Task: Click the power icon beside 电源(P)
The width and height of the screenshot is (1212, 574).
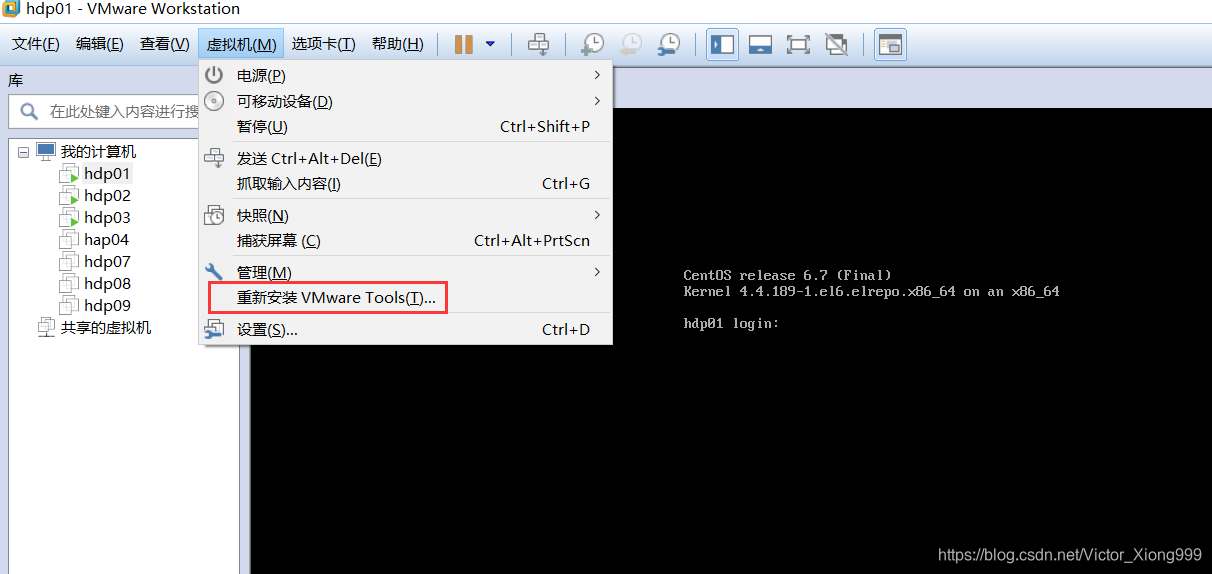Action: tap(214, 75)
